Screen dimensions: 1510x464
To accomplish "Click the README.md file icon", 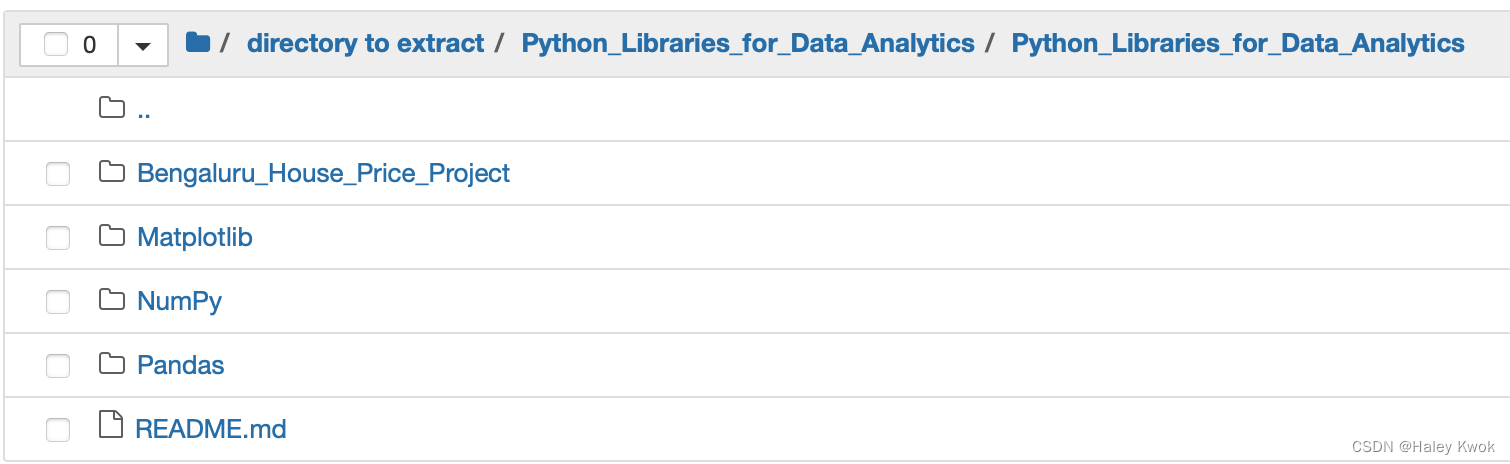I will click(x=112, y=427).
